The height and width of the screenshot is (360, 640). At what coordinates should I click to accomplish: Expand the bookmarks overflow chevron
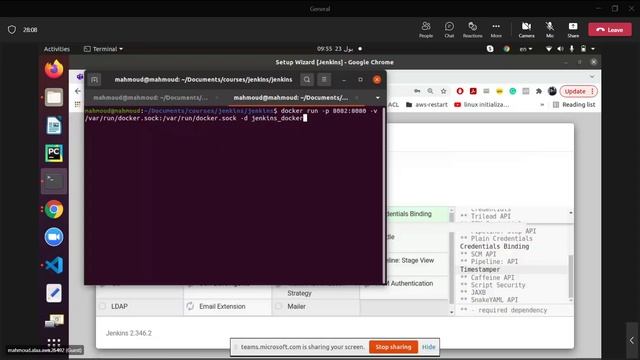coord(542,104)
